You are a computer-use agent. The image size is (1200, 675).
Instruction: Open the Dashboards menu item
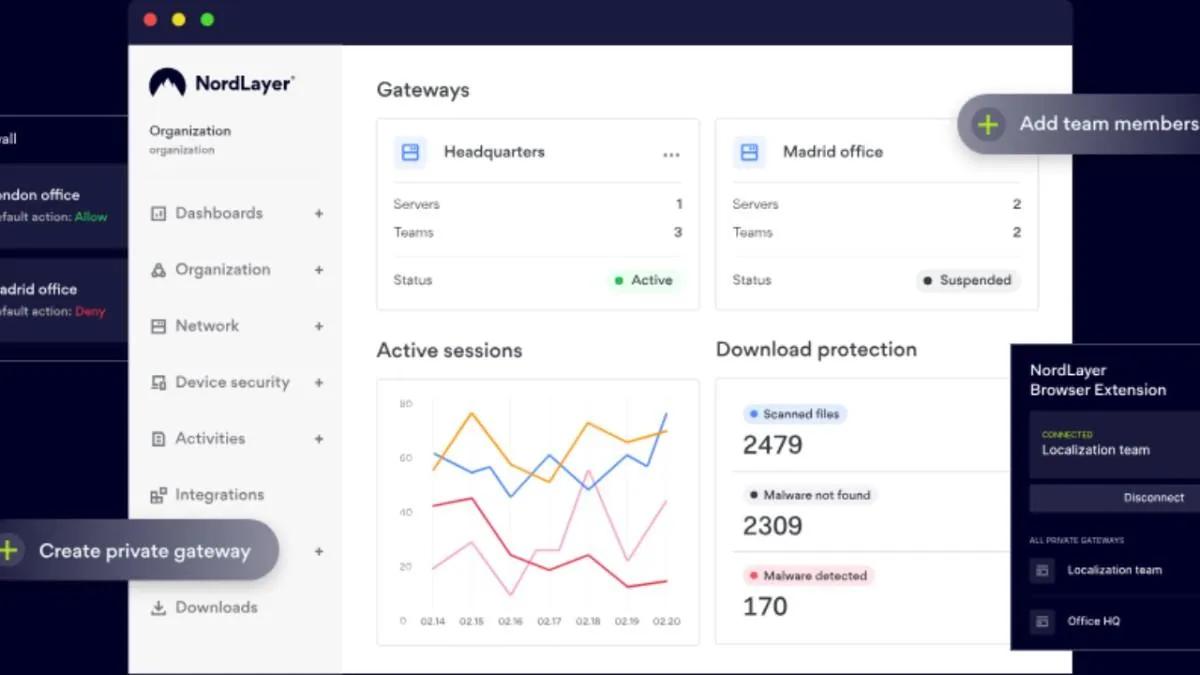(x=219, y=213)
